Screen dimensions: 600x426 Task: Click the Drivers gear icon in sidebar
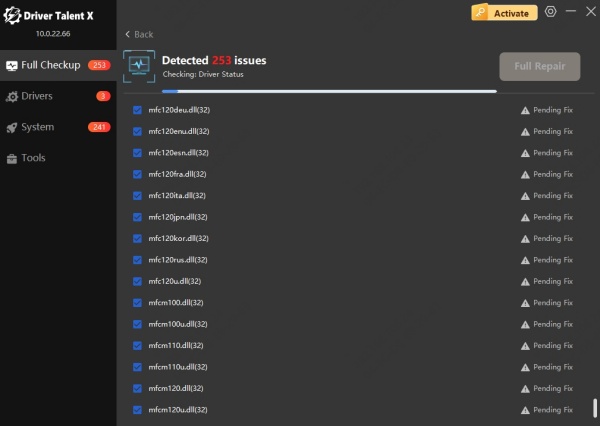tap(12, 96)
